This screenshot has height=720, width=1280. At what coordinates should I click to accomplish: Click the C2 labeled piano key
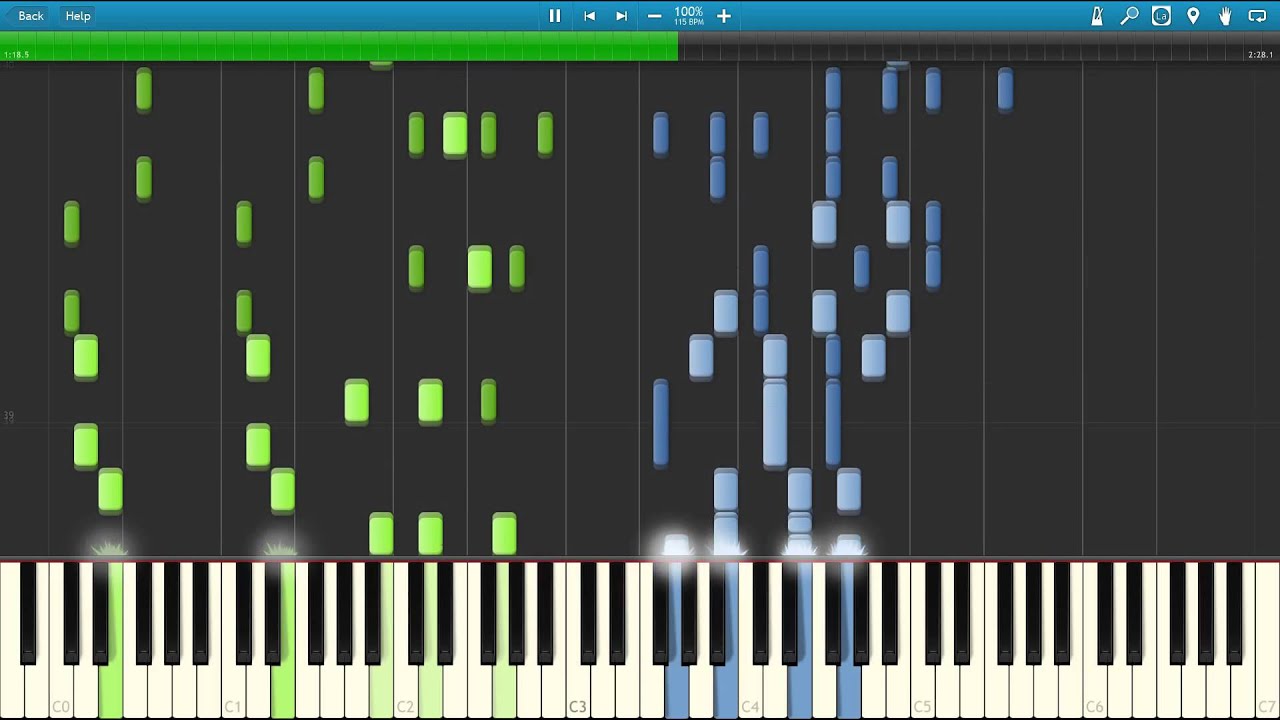tap(406, 690)
